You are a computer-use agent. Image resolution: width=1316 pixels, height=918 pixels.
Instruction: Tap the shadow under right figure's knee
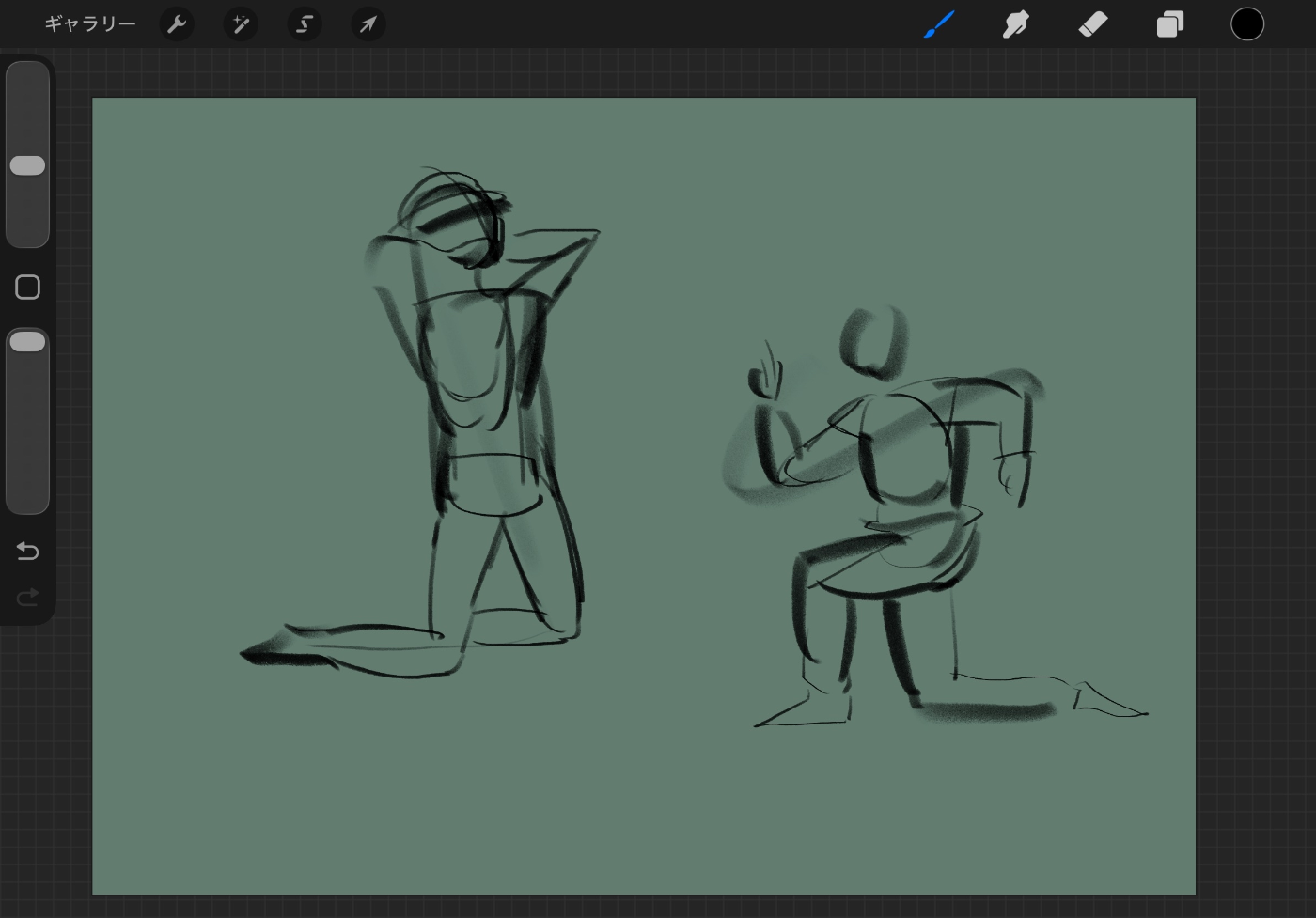(x=987, y=711)
